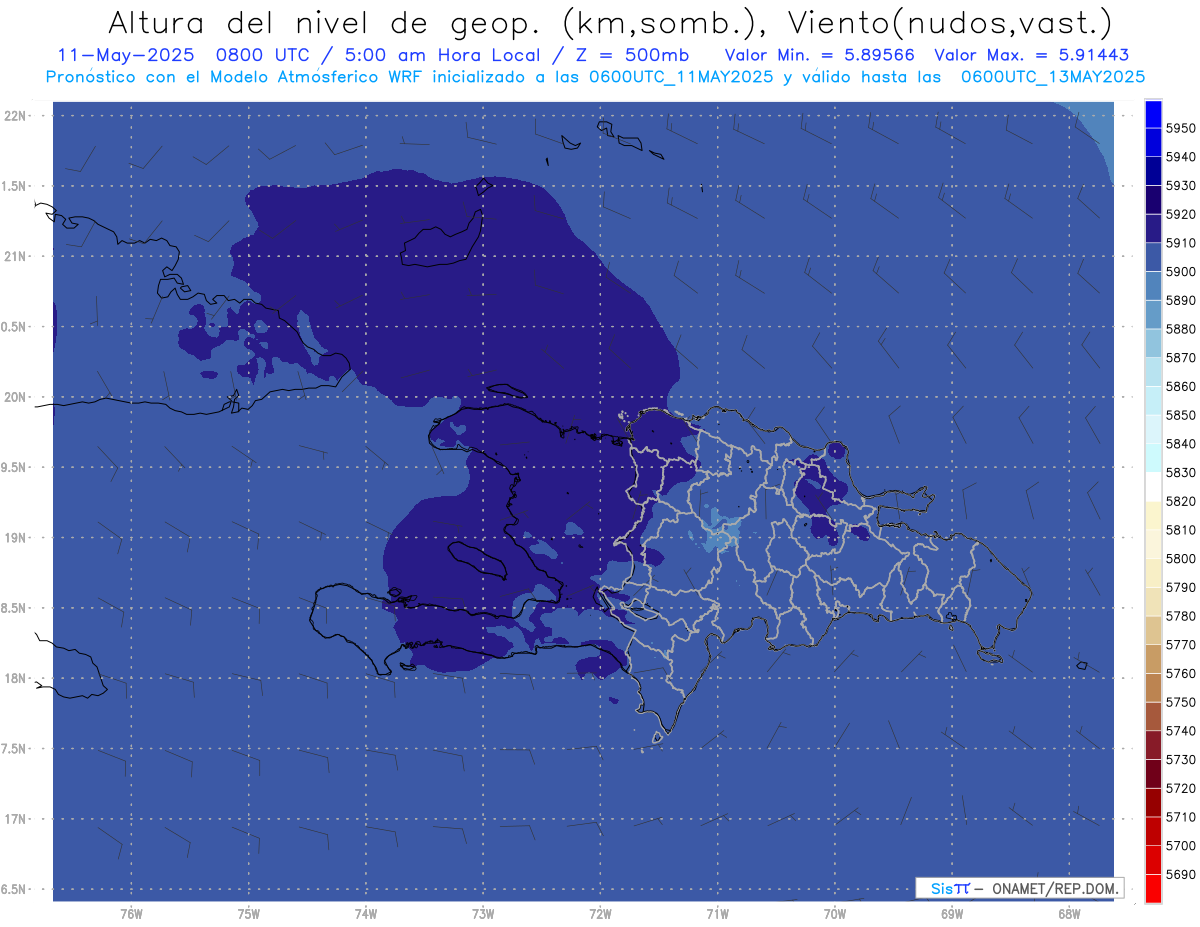Click the "SisTT - ONAMET/REP.DOM." credit label
Image resolution: width=1200 pixels, height=927 pixels.
1019,888
